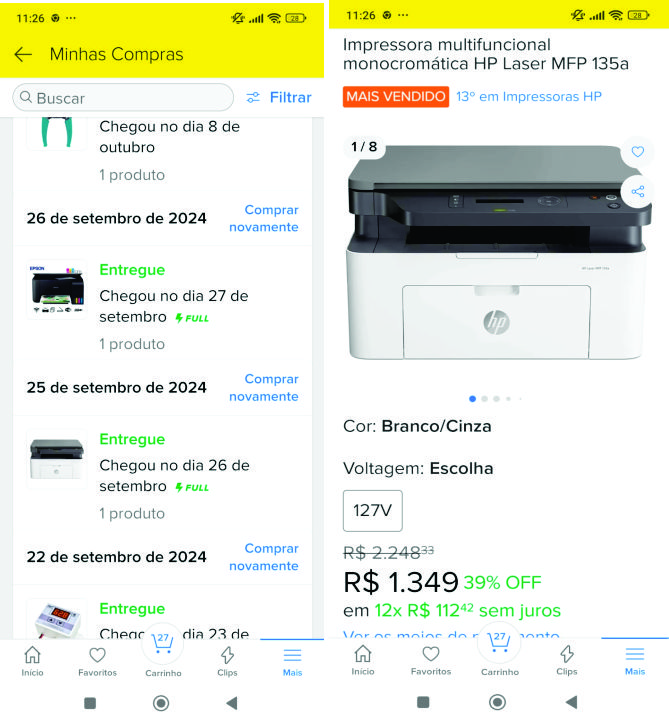
Task: Open Clips in the right bottom bar
Action: point(567,661)
